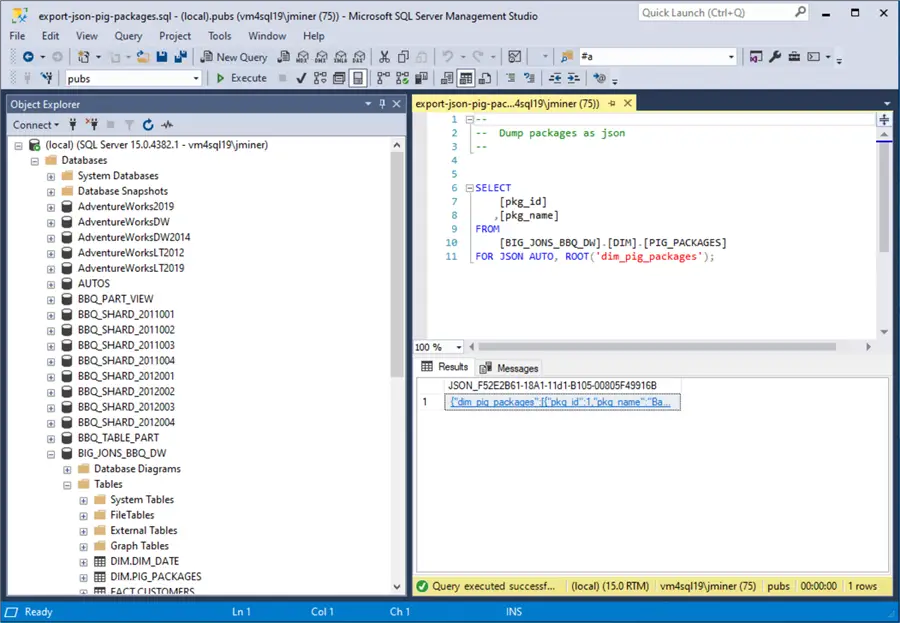Image resolution: width=900 pixels, height=623 pixels.
Task: Click the XMLA query icon
Action: (340, 56)
